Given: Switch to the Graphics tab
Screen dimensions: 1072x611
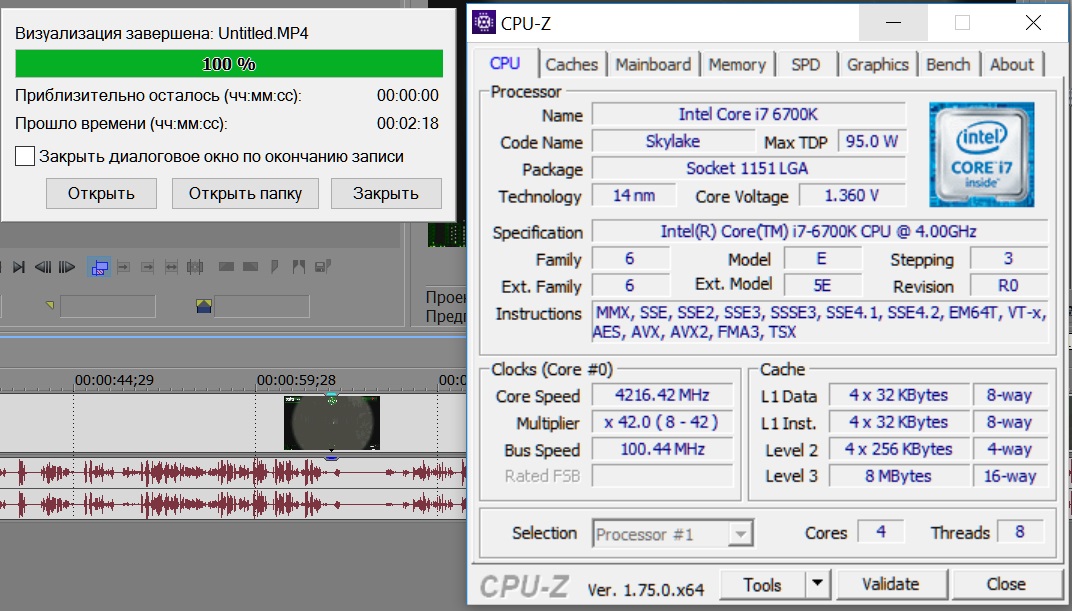Looking at the screenshot, I should (x=878, y=65).
